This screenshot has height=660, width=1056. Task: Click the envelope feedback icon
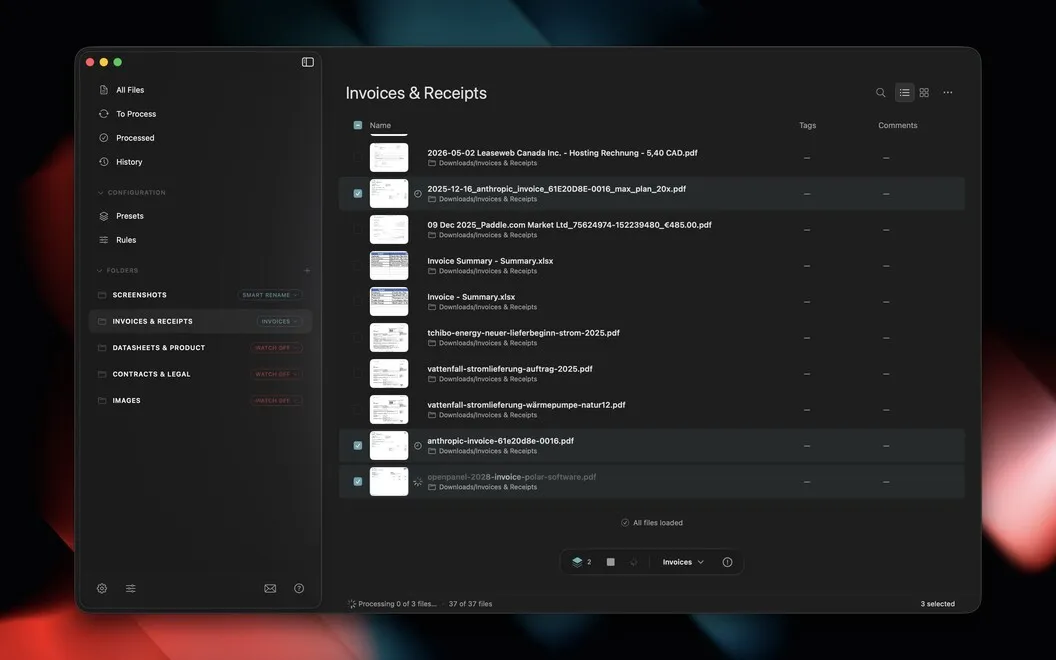(x=270, y=588)
